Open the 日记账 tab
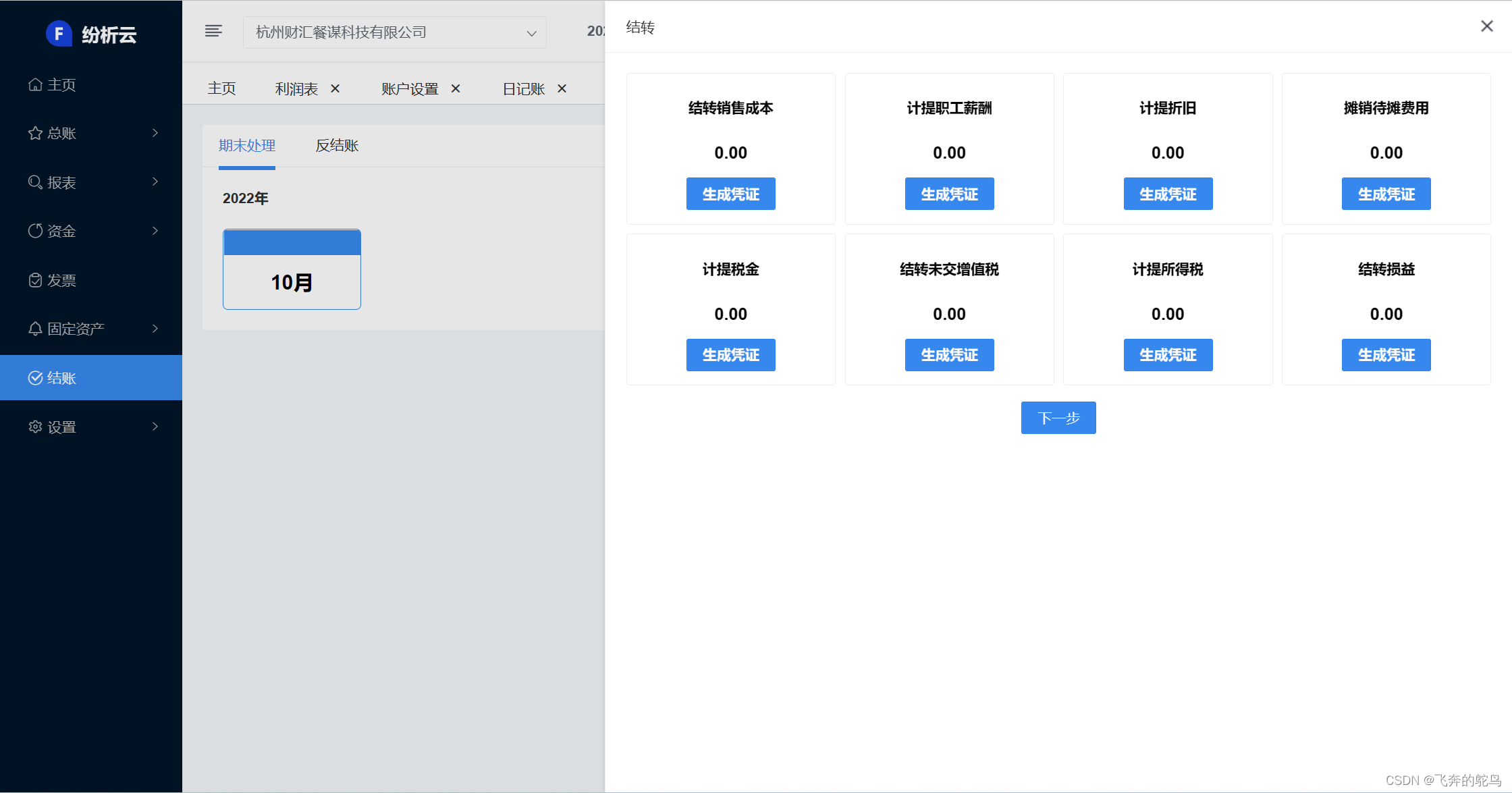This screenshot has width=1512, height=793. 523,88
